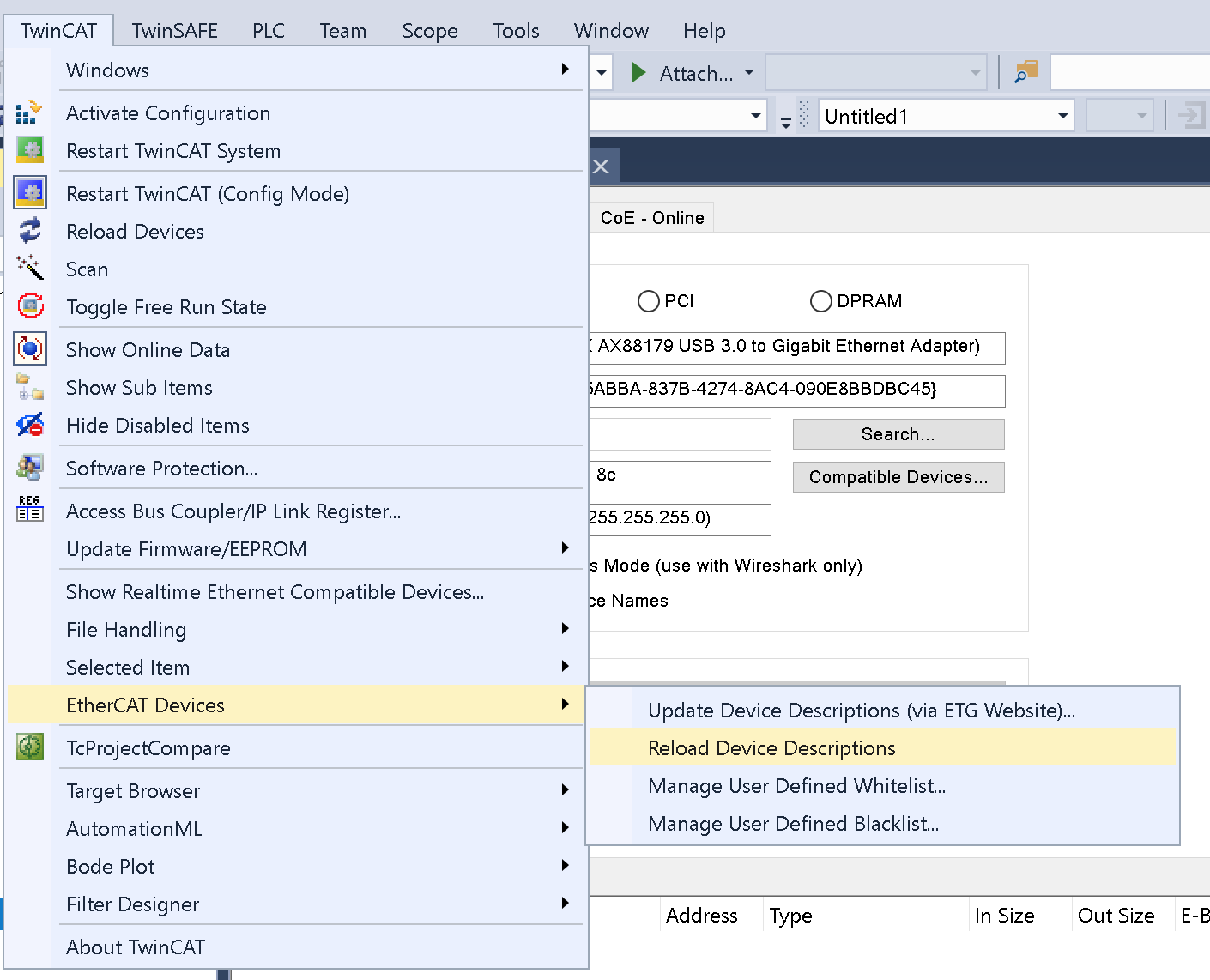
Task: Open the Scope menu
Action: (430, 31)
